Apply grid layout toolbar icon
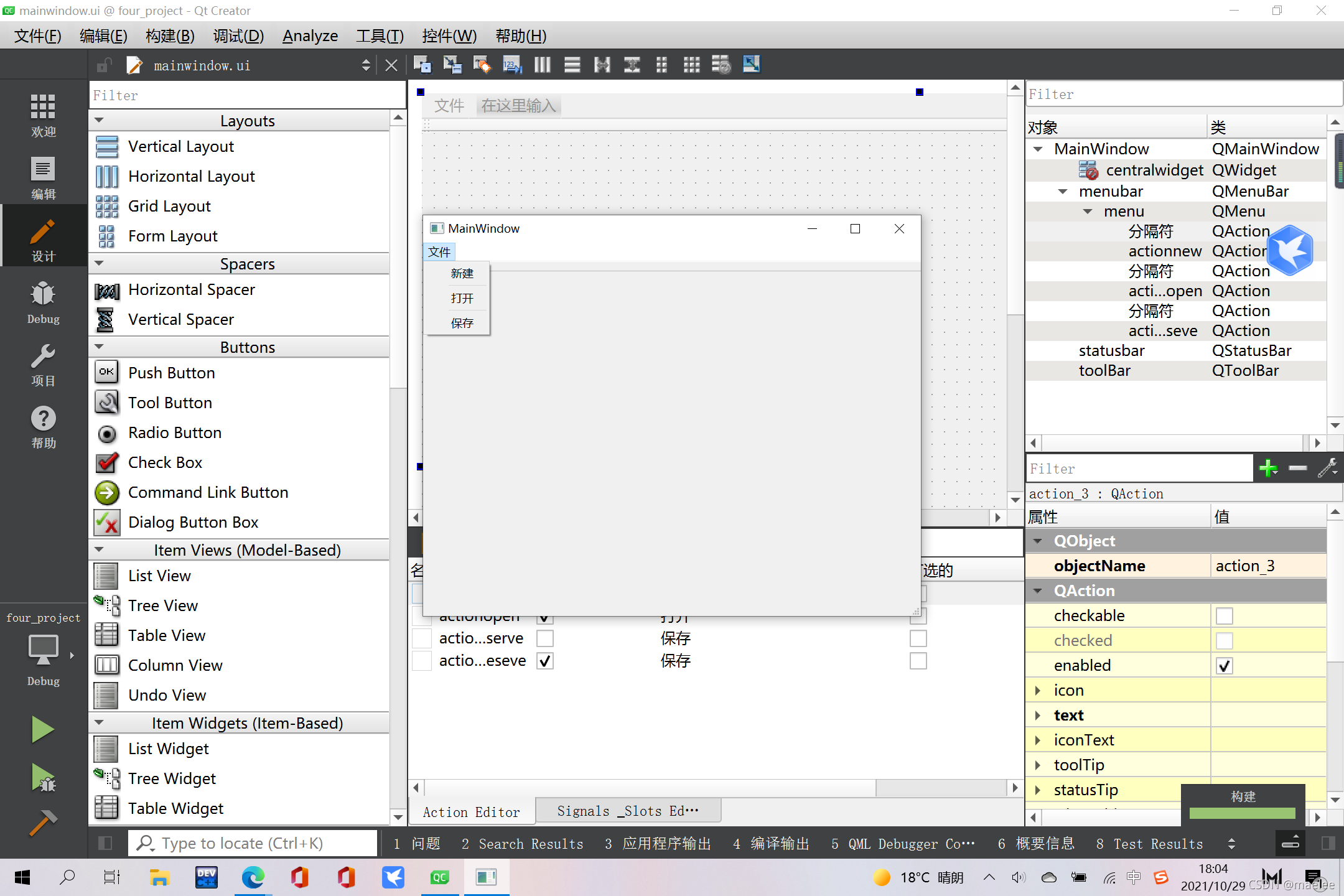1344x896 pixels. point(691,65)
